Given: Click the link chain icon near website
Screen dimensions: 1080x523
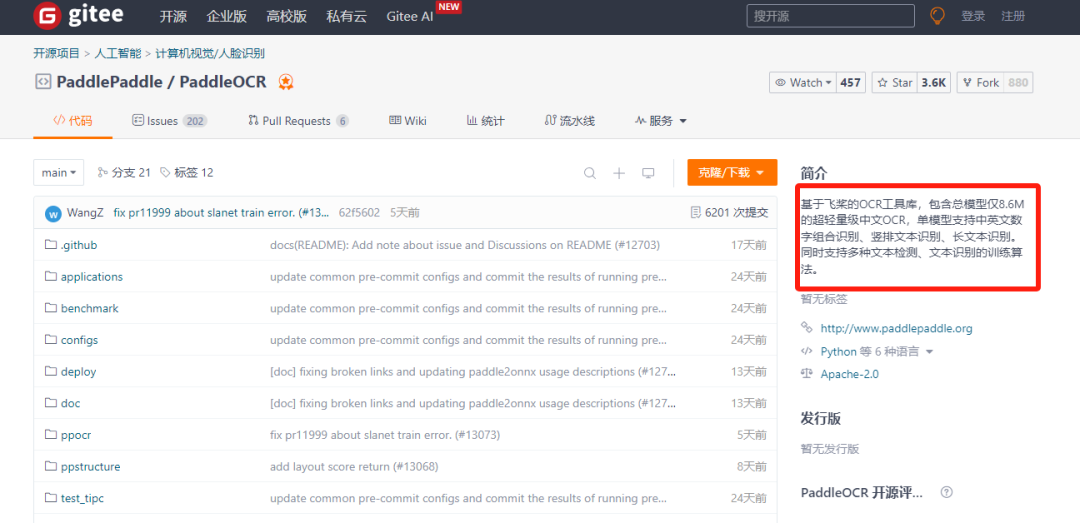Looking at the screenshot, I should click(807, 328).
